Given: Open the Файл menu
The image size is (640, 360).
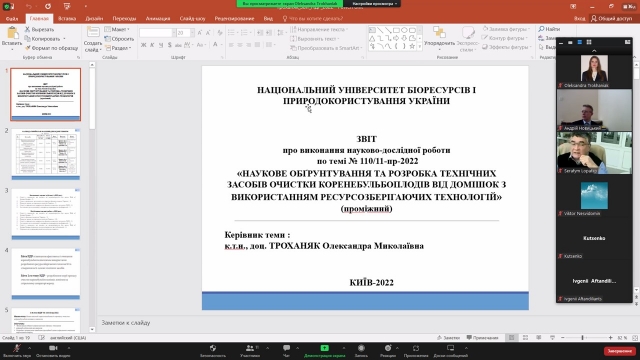Looking at the screenshot, I should tap(12, 18).
